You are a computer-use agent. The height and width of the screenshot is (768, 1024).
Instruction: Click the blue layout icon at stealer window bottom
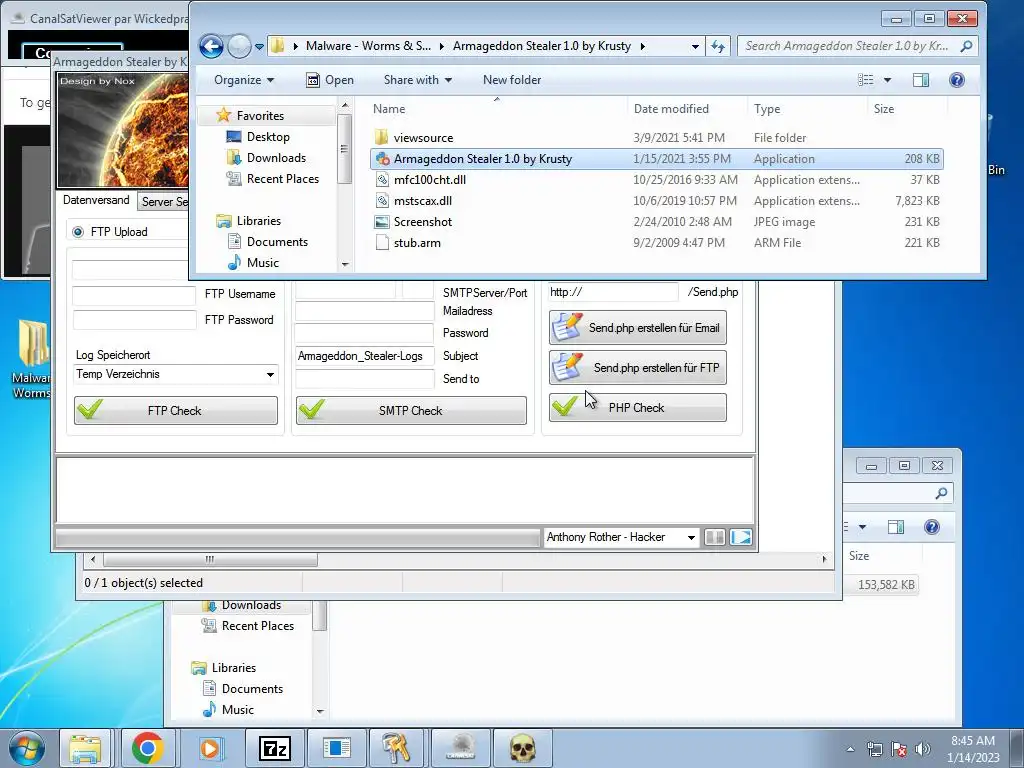[741, 537]
